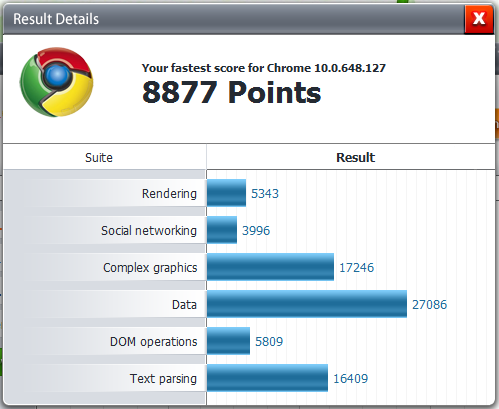The height and width of the screenshot is (409, 499).
Task: Select the Social networking suite label
Action: [149, 230]
